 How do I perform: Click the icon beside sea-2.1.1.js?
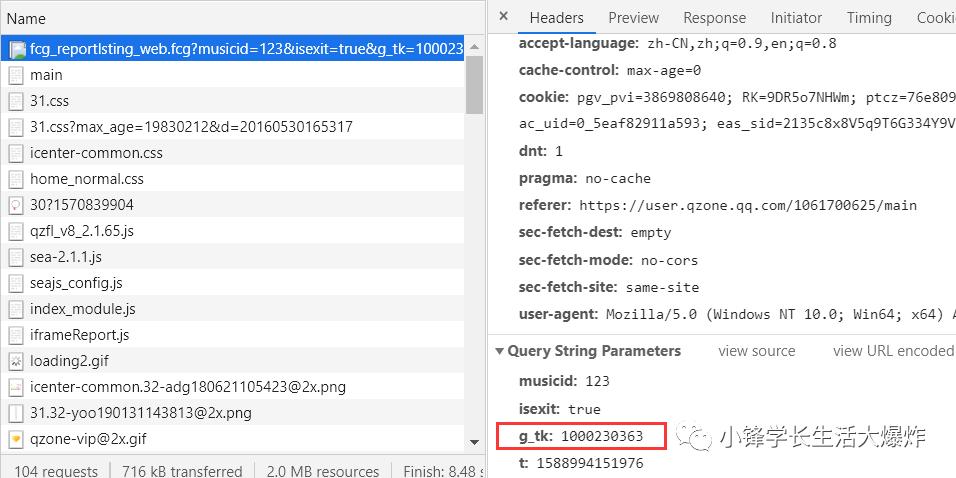(x=16, y=257)
